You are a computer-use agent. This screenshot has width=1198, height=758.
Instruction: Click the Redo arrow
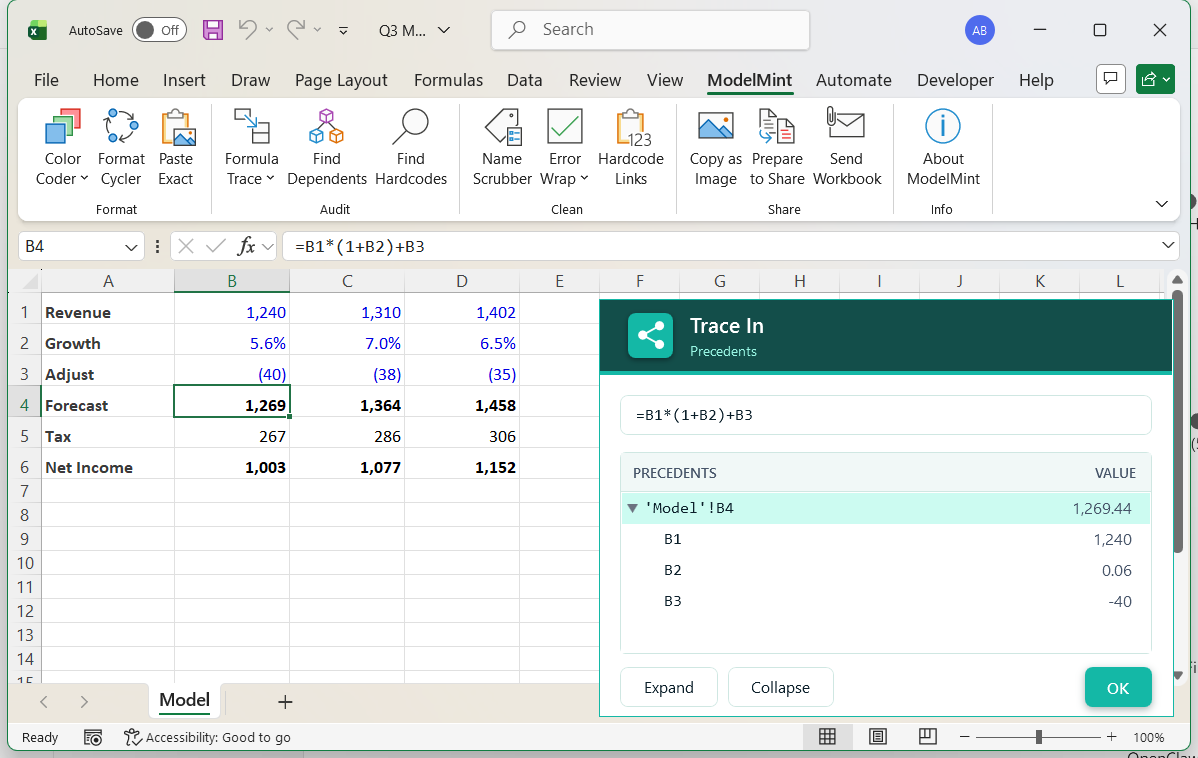296,29
